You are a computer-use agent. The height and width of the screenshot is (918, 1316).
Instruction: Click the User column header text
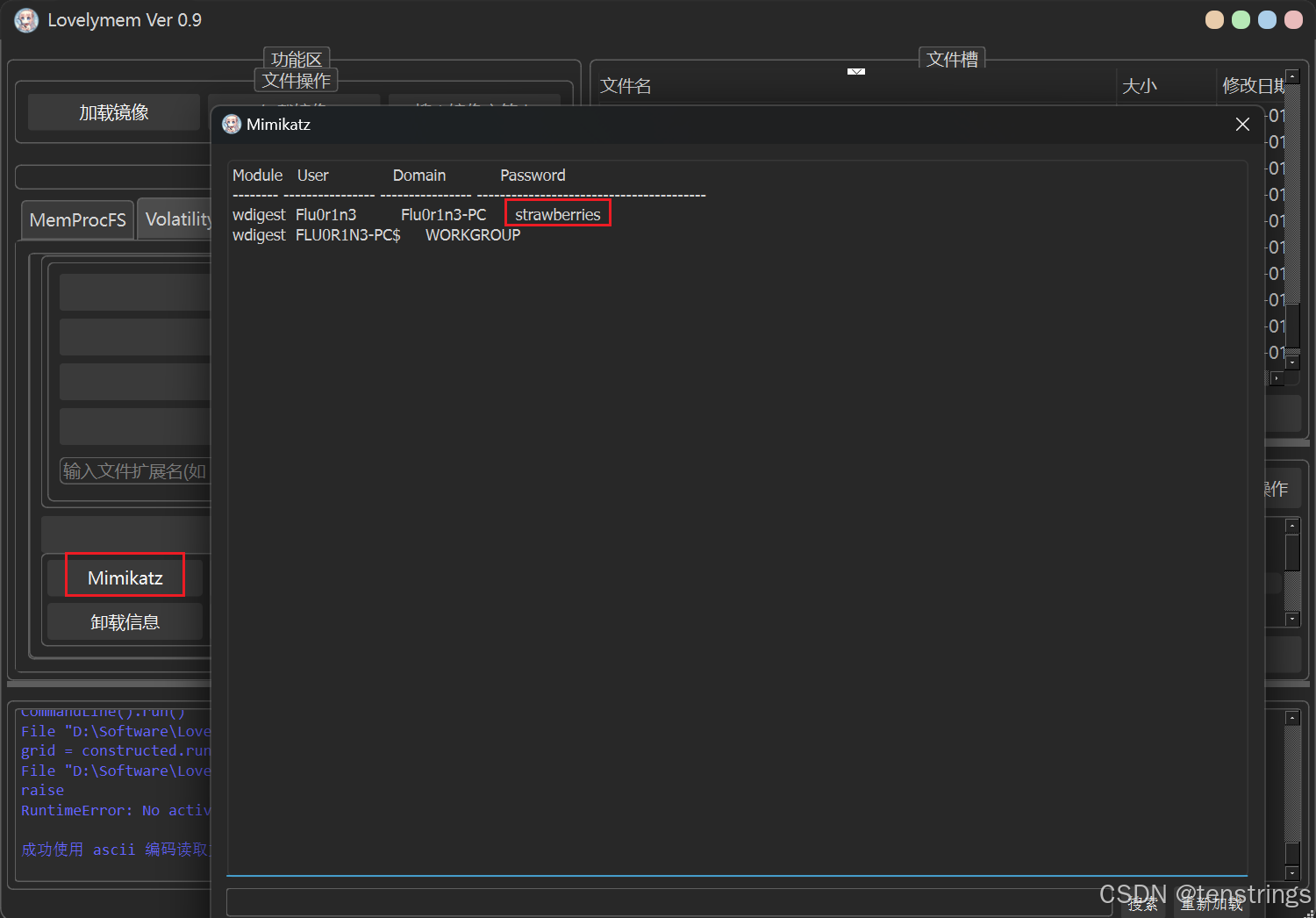point(313,176)
